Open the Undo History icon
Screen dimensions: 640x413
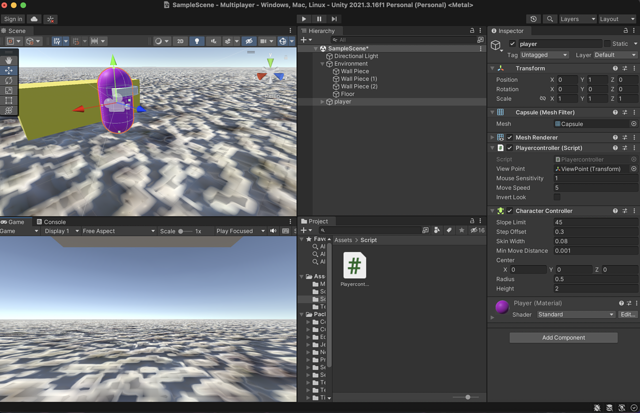(533, 19)
